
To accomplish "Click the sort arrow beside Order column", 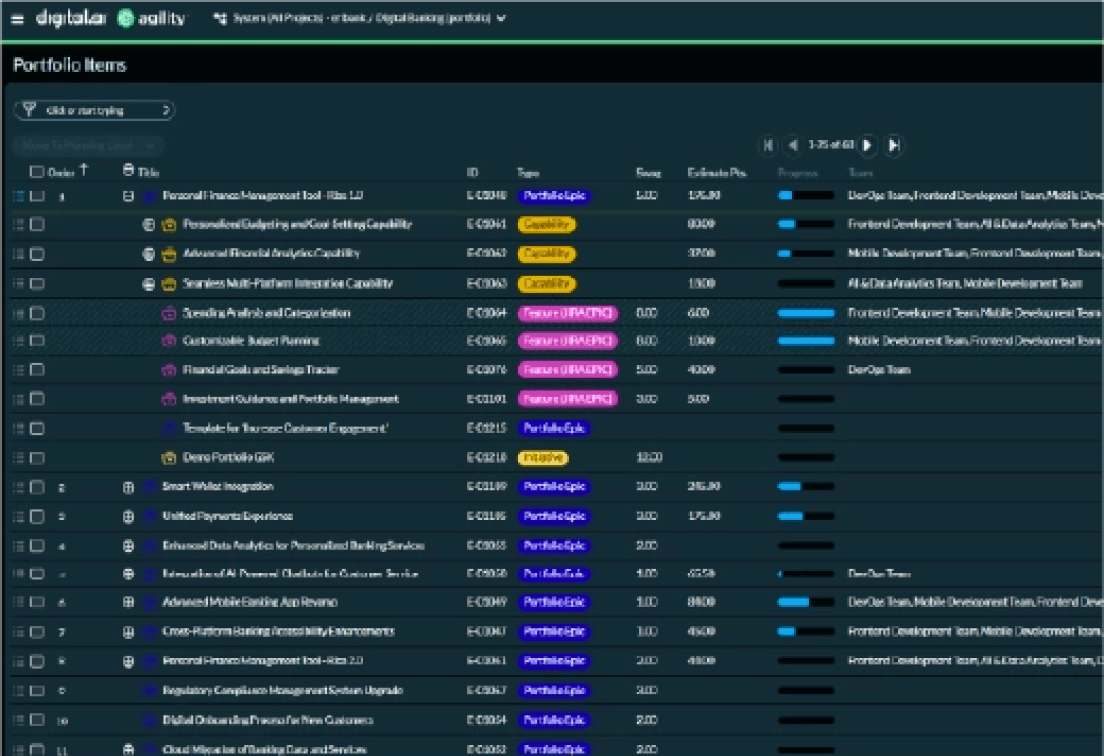I will pos(84,170).
